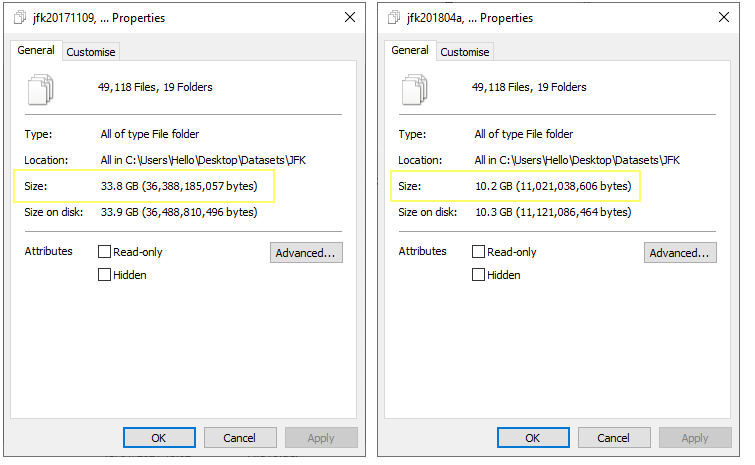Screen dimensions: 755x465
Task: Click the title bar icon of jfk201804a Properties
Action: (x=393, y=18)
